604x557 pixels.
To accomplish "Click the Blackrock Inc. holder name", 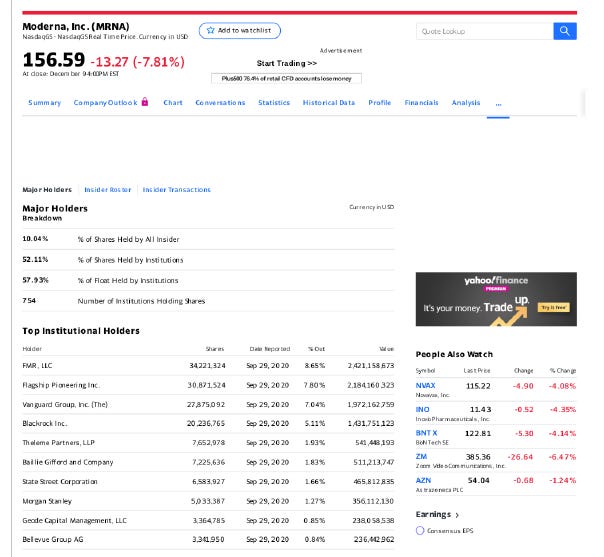I will (x=45, y=423).
